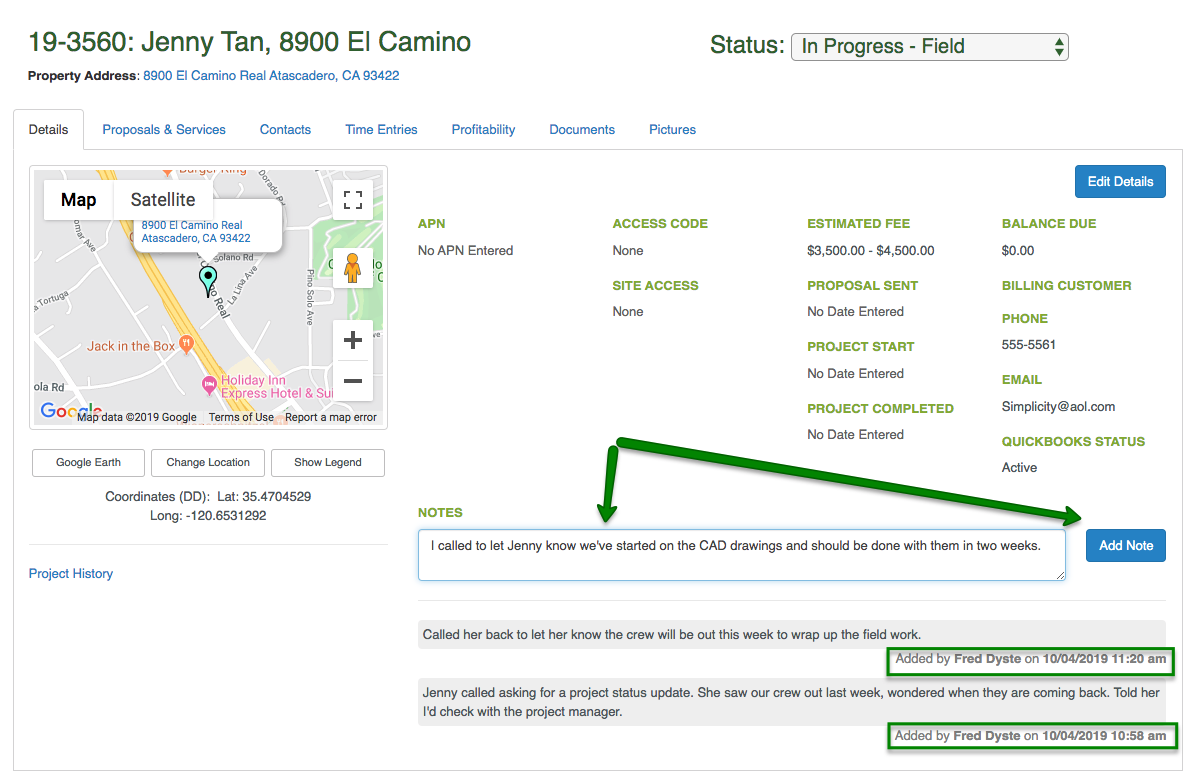Switch map to Satellite view
Image resolution: width=1194 pixels, height=779 pixels.
tap(163, 200)
